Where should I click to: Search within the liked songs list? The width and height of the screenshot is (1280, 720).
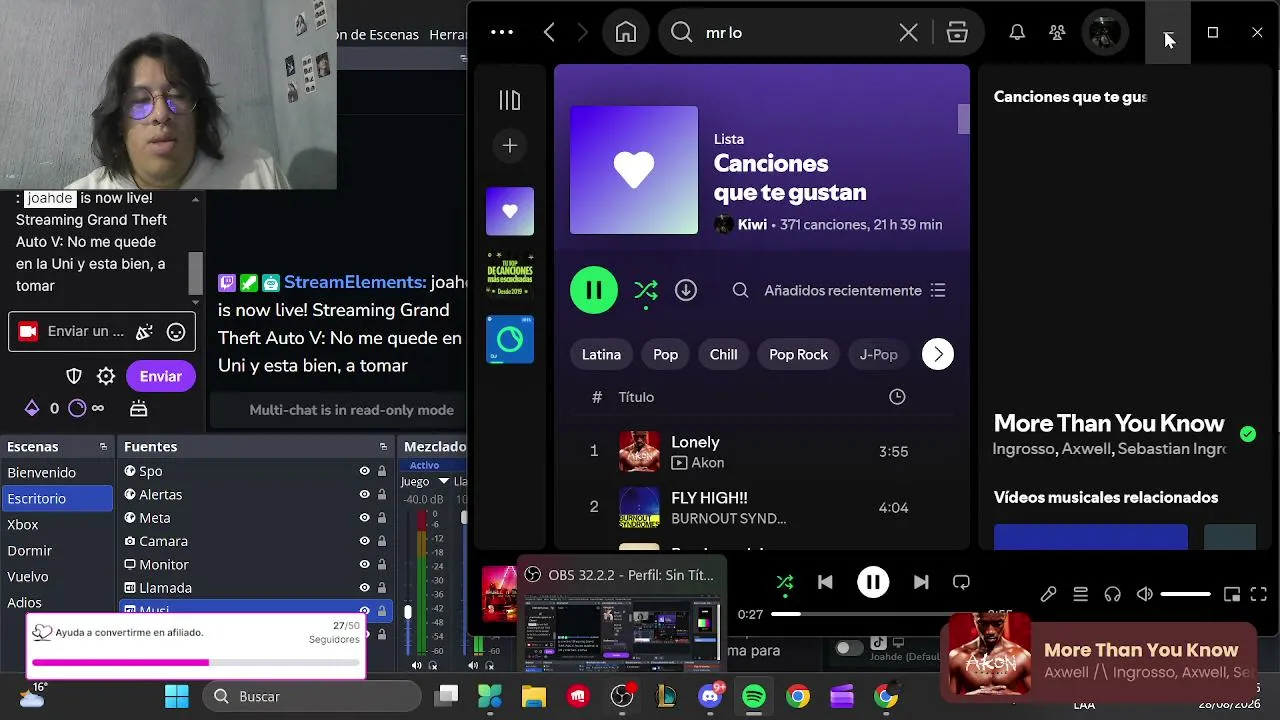[740, 290]
